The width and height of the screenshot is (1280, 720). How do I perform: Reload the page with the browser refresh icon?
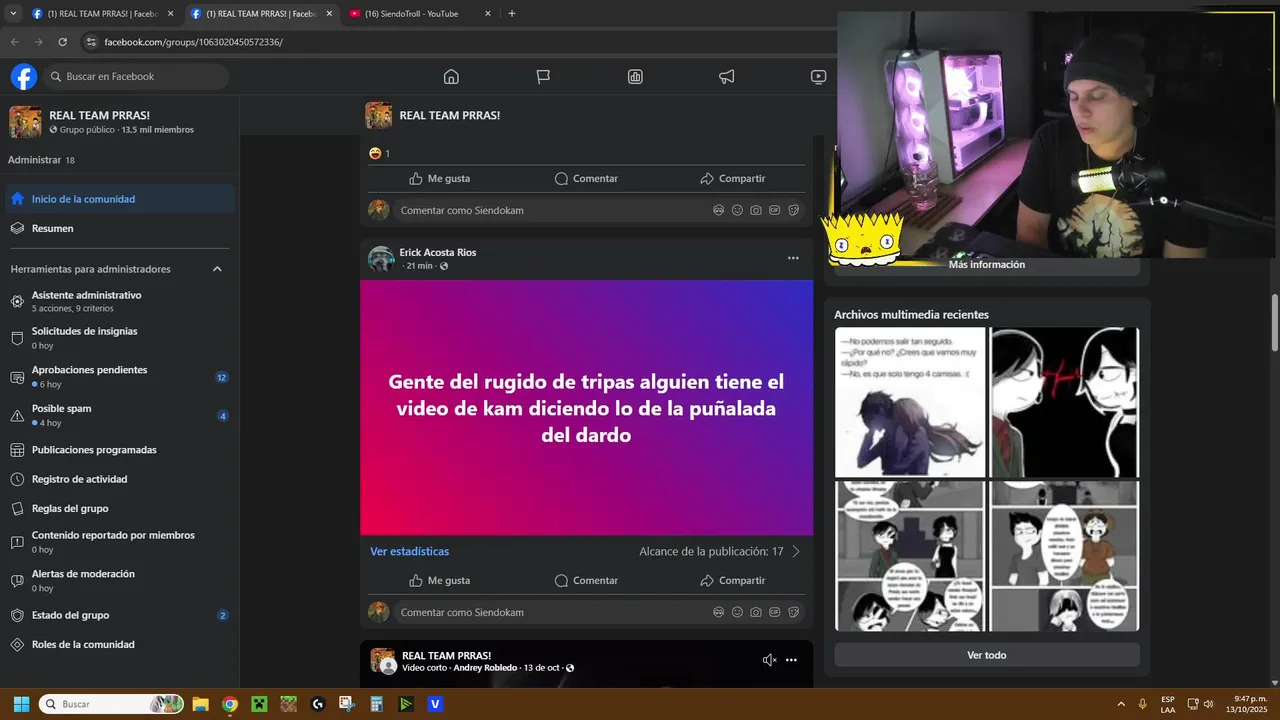pyautogui.click(x=62, y=42)
